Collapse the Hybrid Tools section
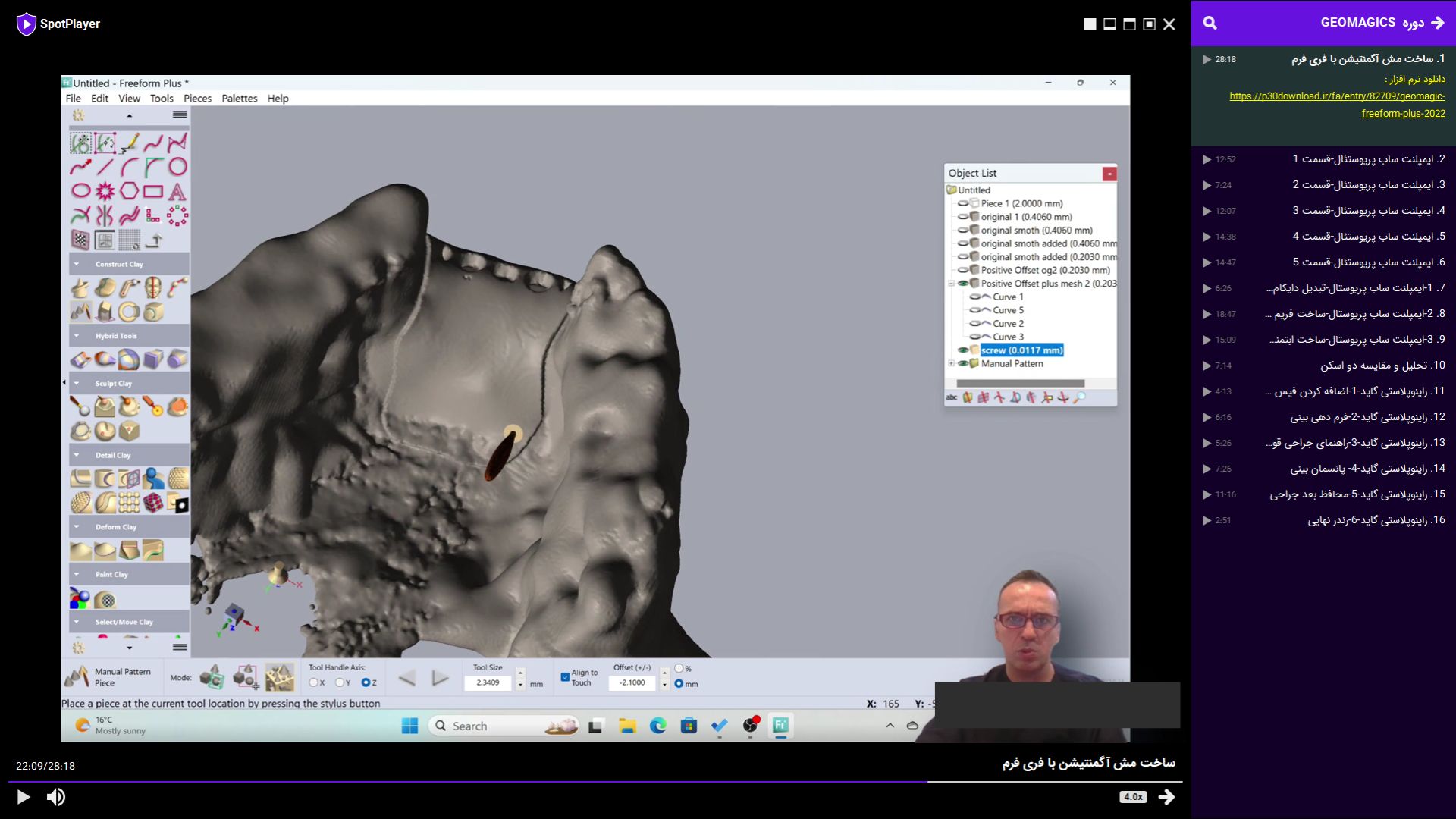 click(x=77, y=336)
